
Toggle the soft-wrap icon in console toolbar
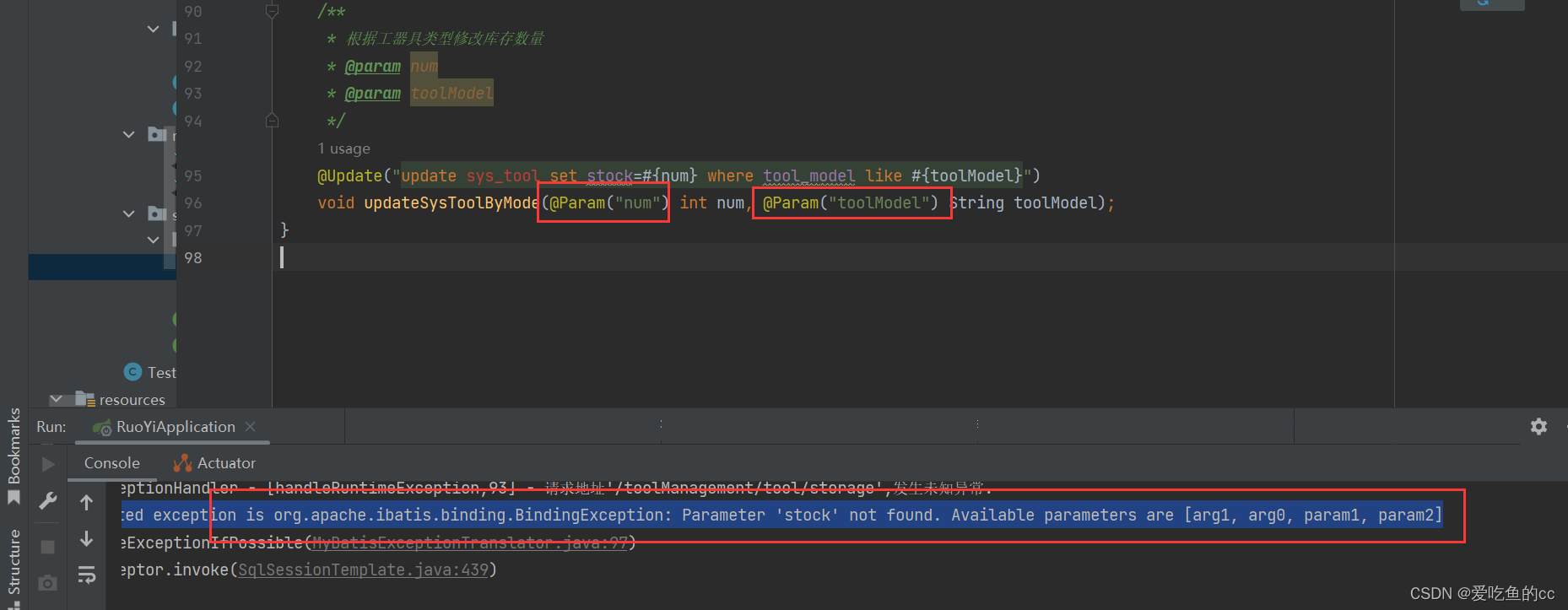click(x=86, y=575)
